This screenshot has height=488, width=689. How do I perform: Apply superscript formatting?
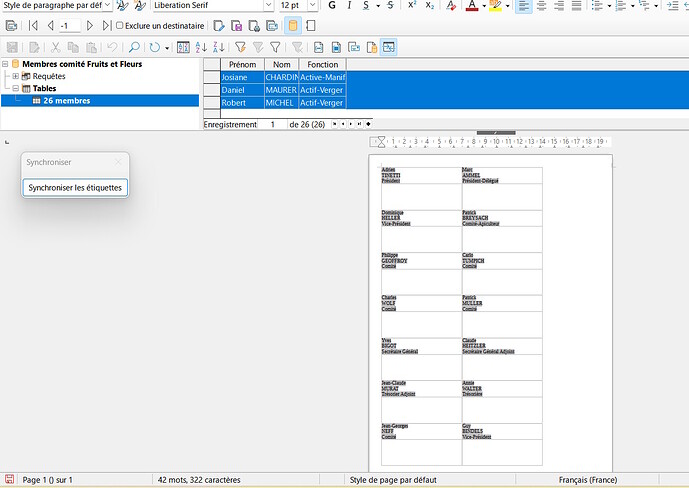(x=412, y=5)
